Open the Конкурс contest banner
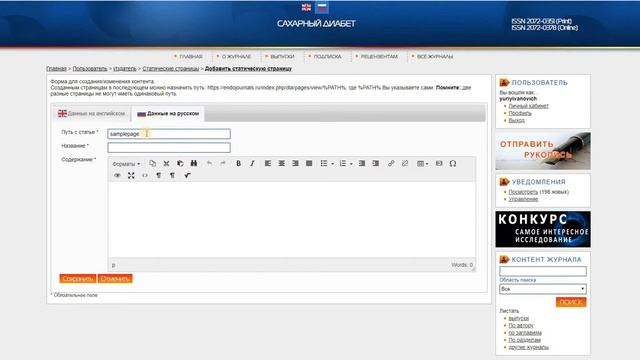 click(x=543, y=229)
